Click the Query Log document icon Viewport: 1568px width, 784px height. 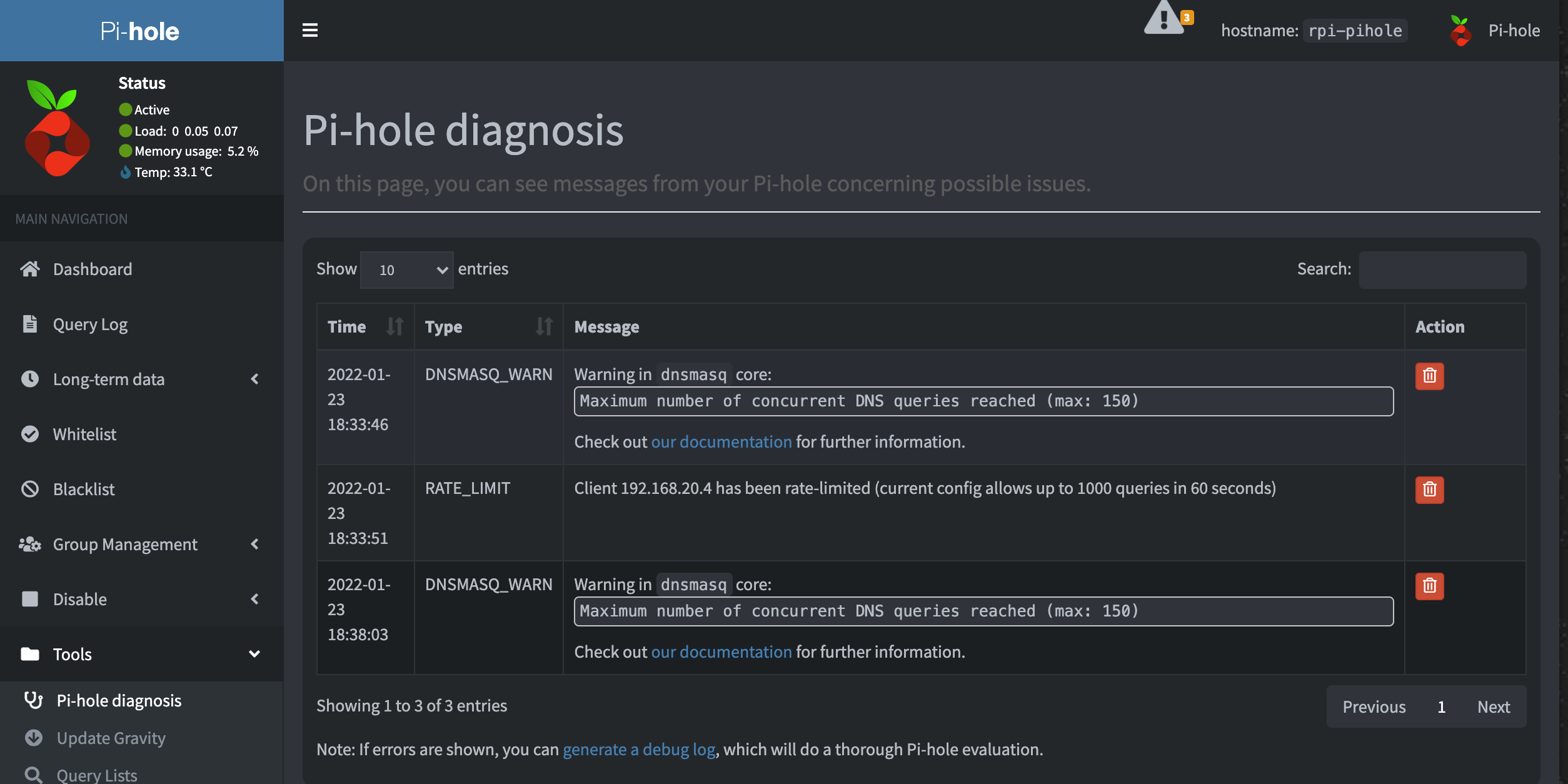(29, 324)
